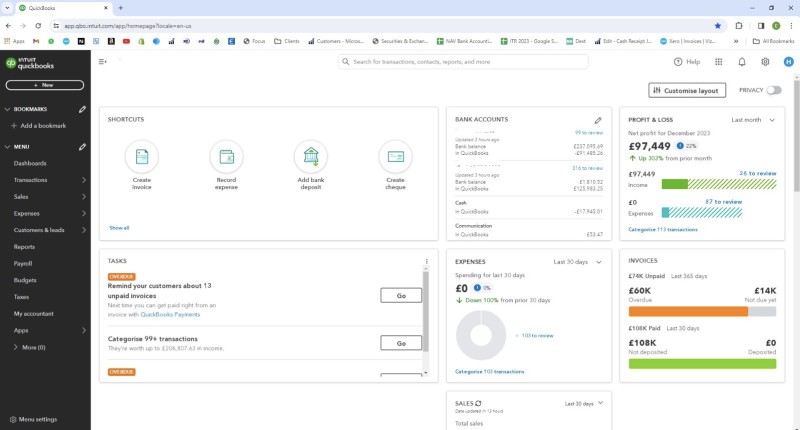Open the settings gear icon
The height and width of the screenshot is (430, 800).
coord(765,62)
